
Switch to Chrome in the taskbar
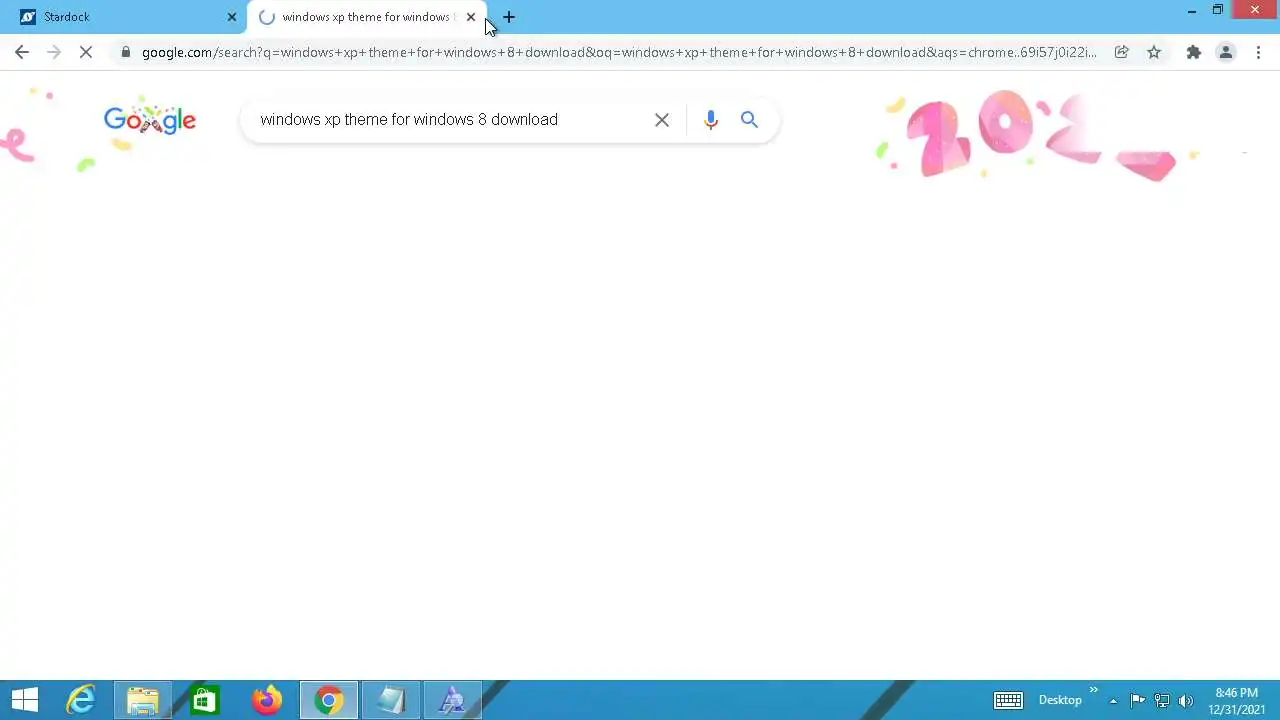coord(328,700)
